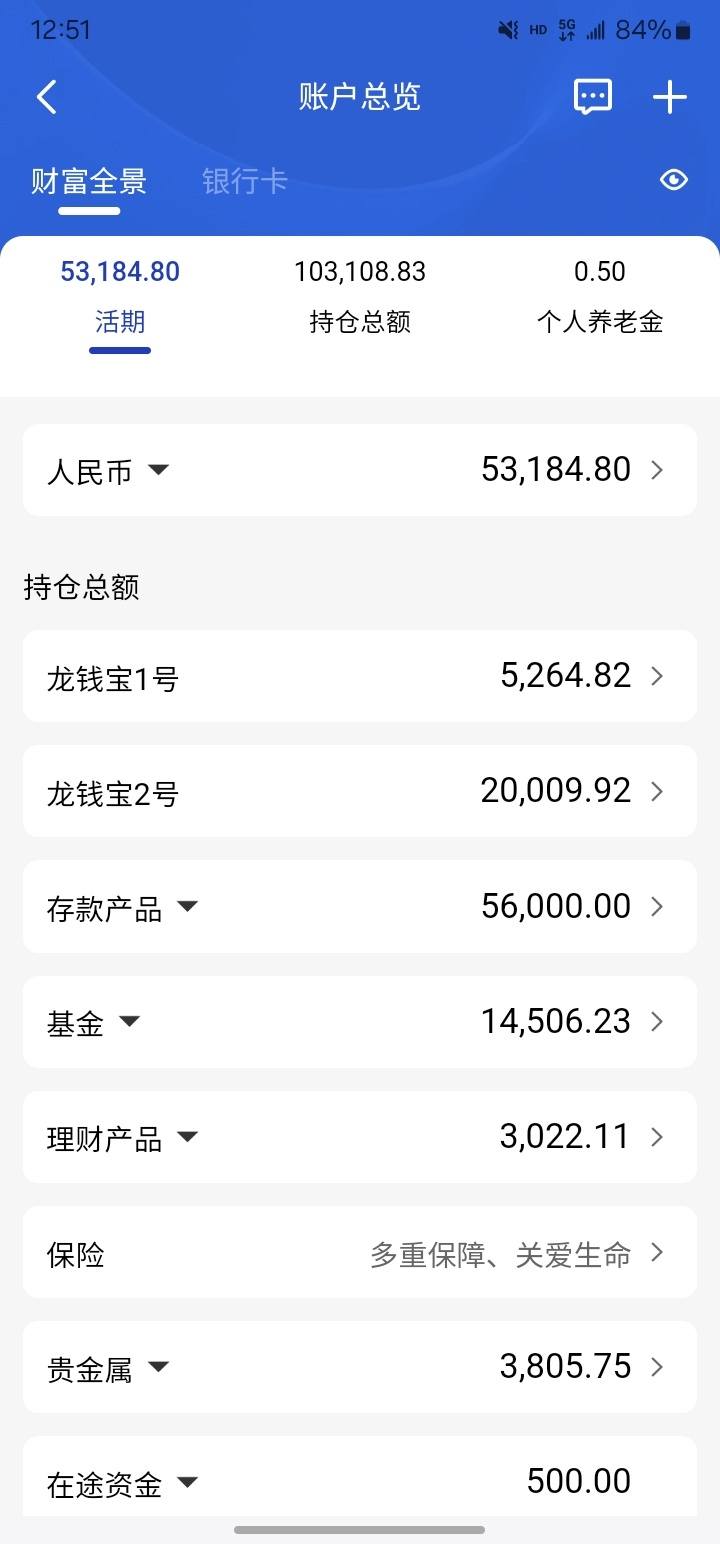
Task: Expand the 理财产品 dropdown triangle
Action: tap(187, 1136)
